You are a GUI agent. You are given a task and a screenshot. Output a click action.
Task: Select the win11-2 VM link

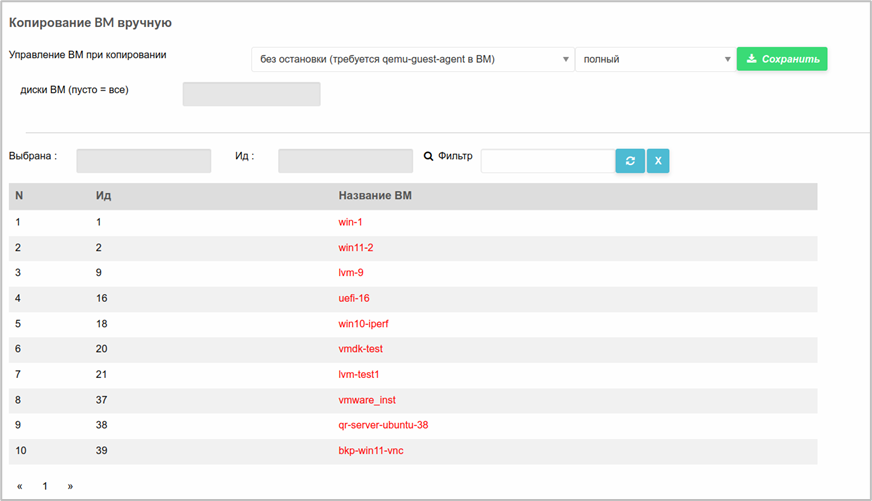tap(356, 247)
